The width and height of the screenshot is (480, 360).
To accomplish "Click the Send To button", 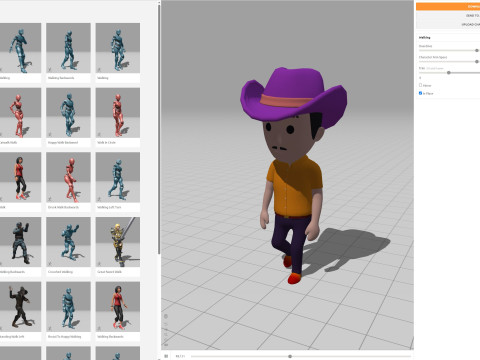I will (448, 16).
